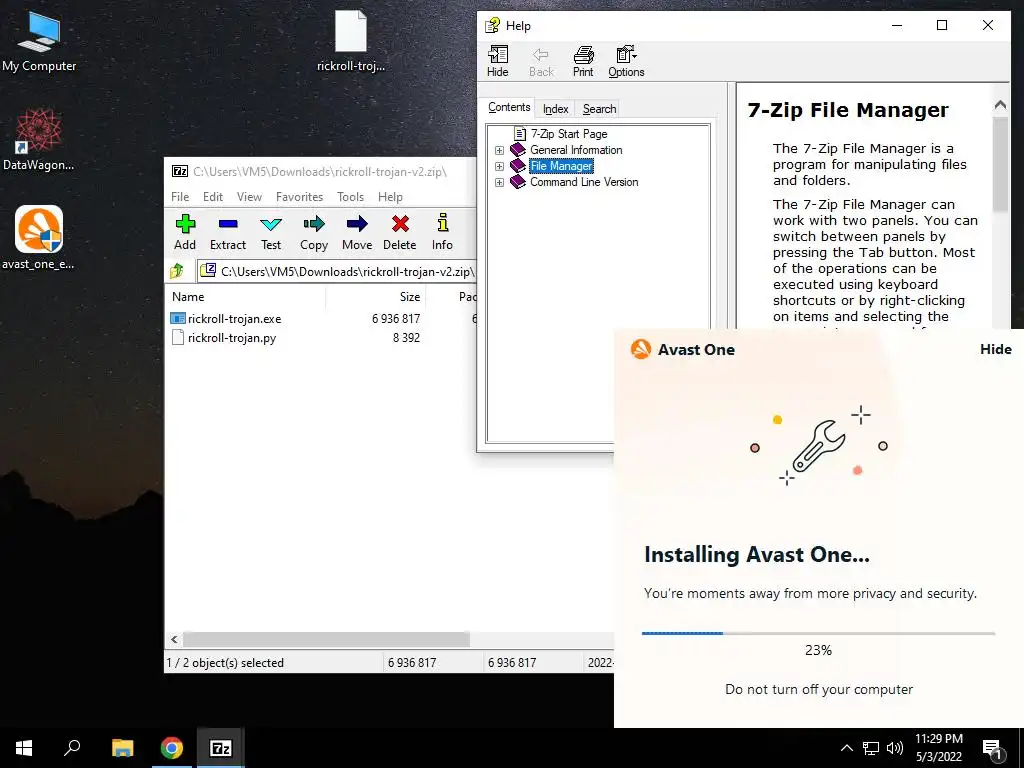Click the Delete red X icon in 7-Zip
This screenshot has height=768, width=1024.
pos(400,232)
